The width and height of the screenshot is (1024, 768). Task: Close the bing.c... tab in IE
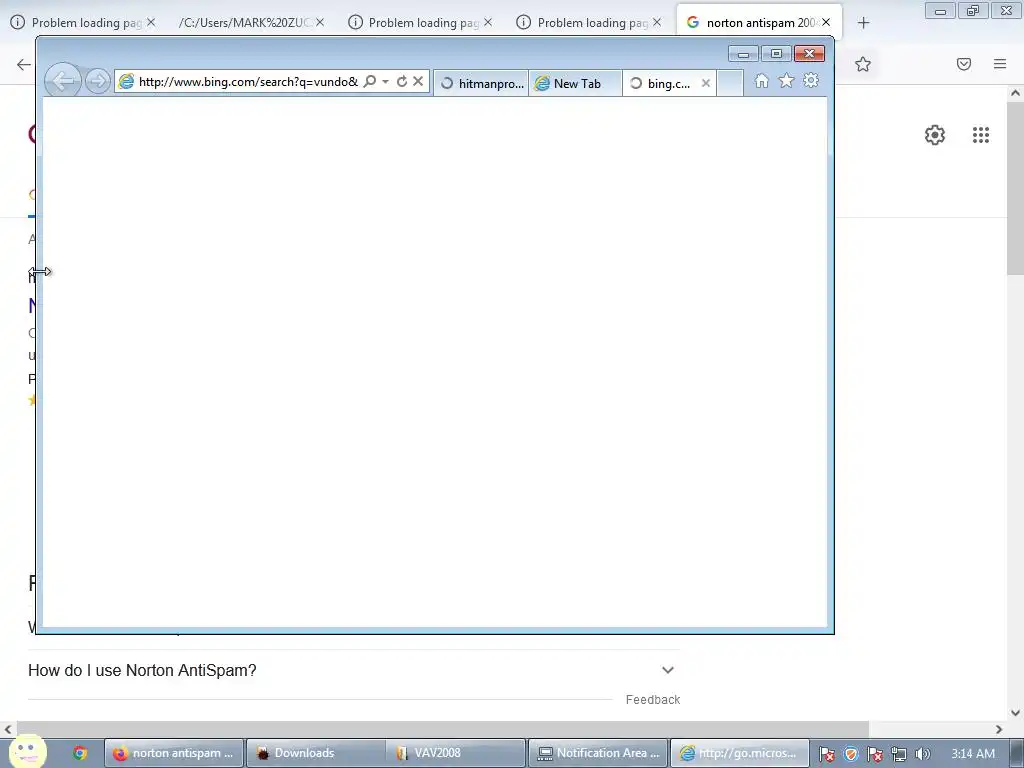(705, 84)
